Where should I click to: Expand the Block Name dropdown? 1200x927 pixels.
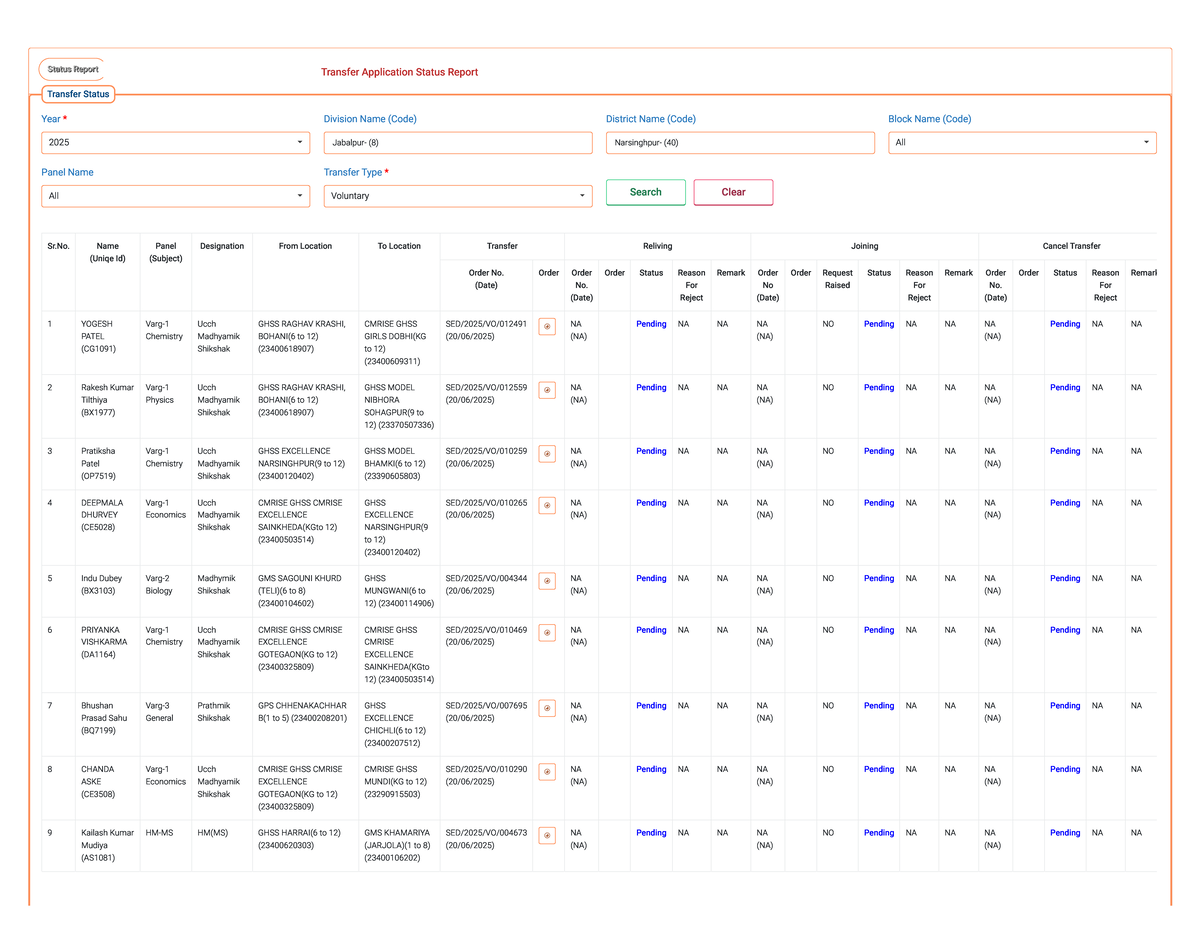[x=1022, y=143]
